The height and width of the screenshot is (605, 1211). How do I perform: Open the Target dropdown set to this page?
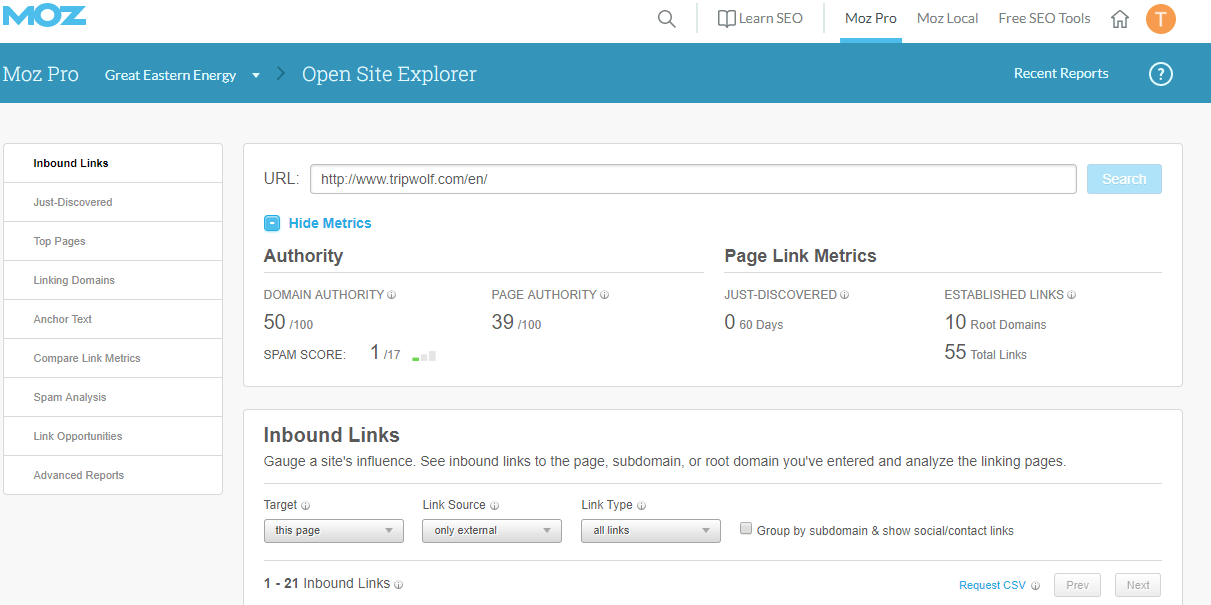tap(334, 531)
